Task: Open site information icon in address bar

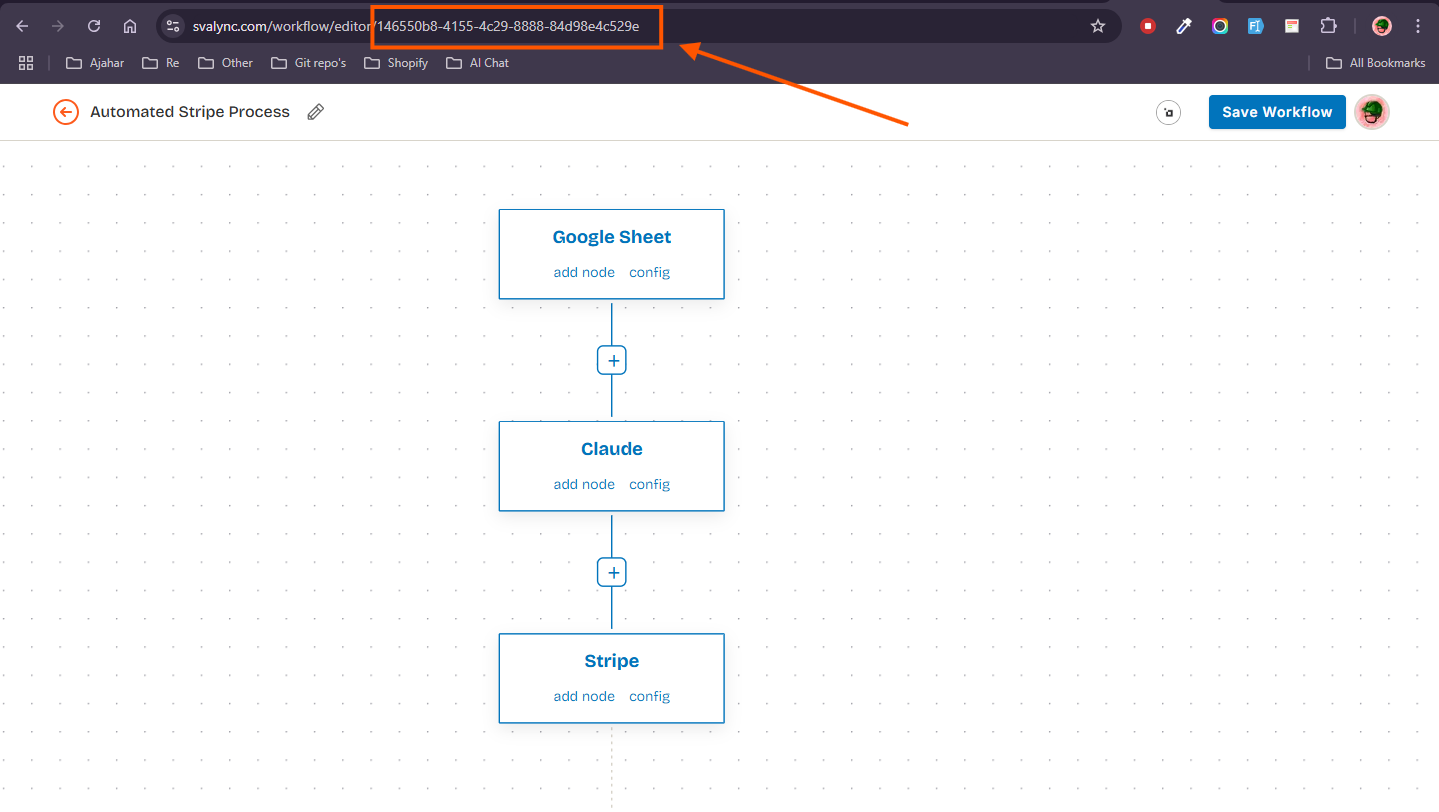Action: point(173,26)
